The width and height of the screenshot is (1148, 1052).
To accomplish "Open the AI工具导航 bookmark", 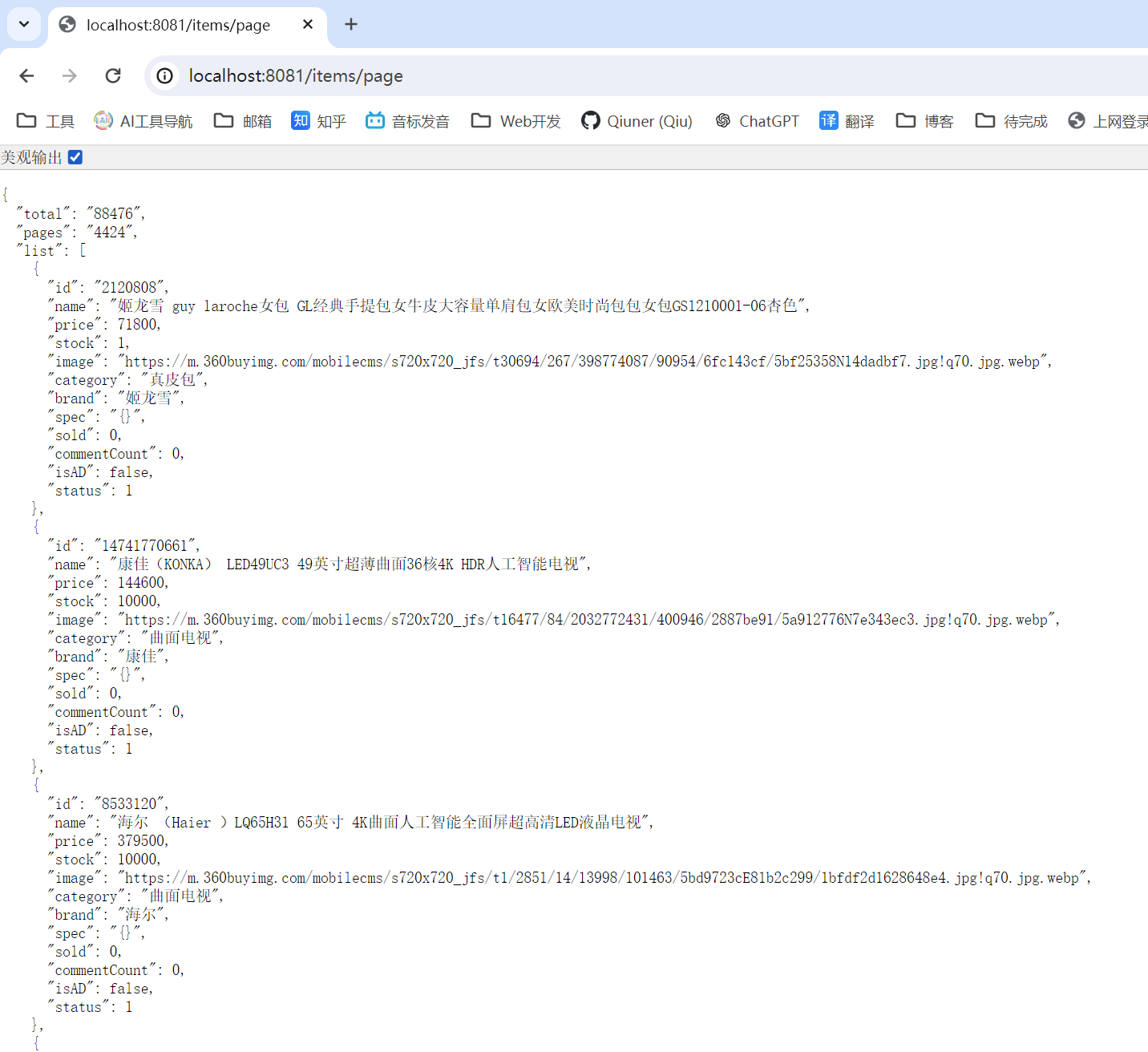I will 143,121.
